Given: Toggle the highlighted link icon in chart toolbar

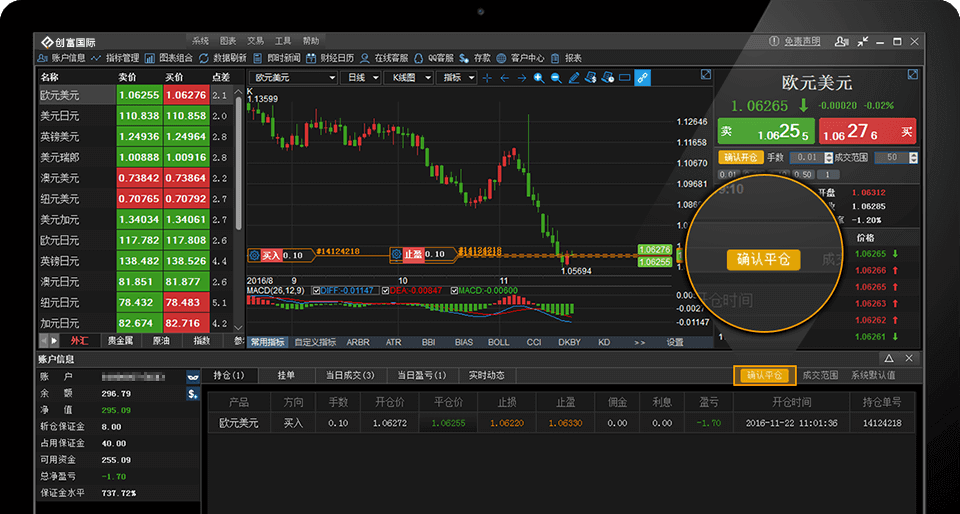Looking at the screenshot, I should click(642, 78).
